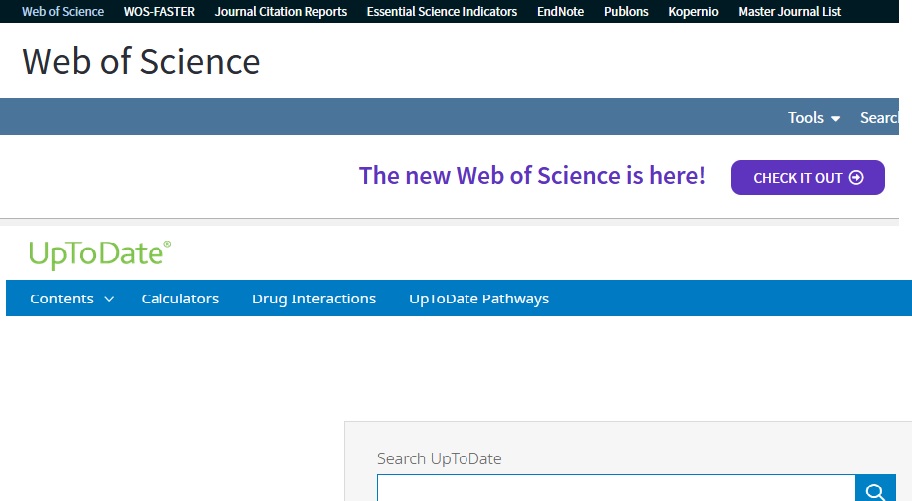This screenshot has width=912, height=501.
Task: Click the UpToDate logo
Action: [x=100, y=255]
